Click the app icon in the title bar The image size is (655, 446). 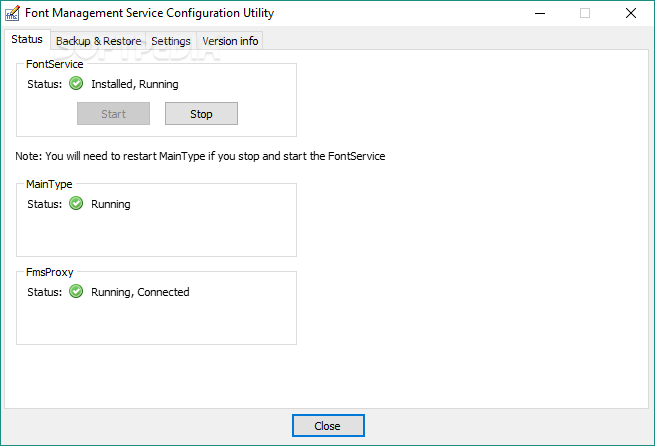coord(12,13)
